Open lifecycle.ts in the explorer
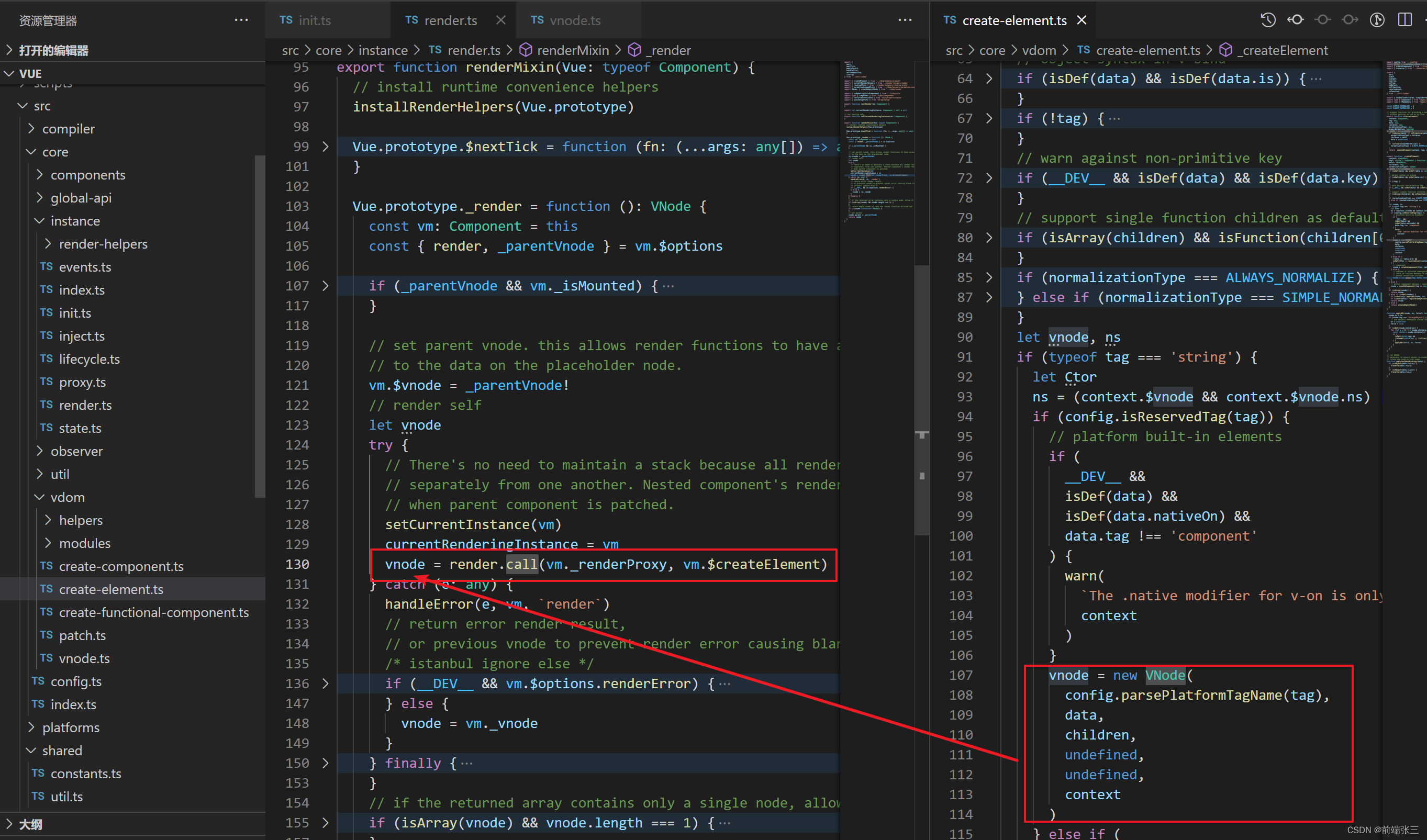This screenshot has width=1427, height=840. [x=132, y=359]
